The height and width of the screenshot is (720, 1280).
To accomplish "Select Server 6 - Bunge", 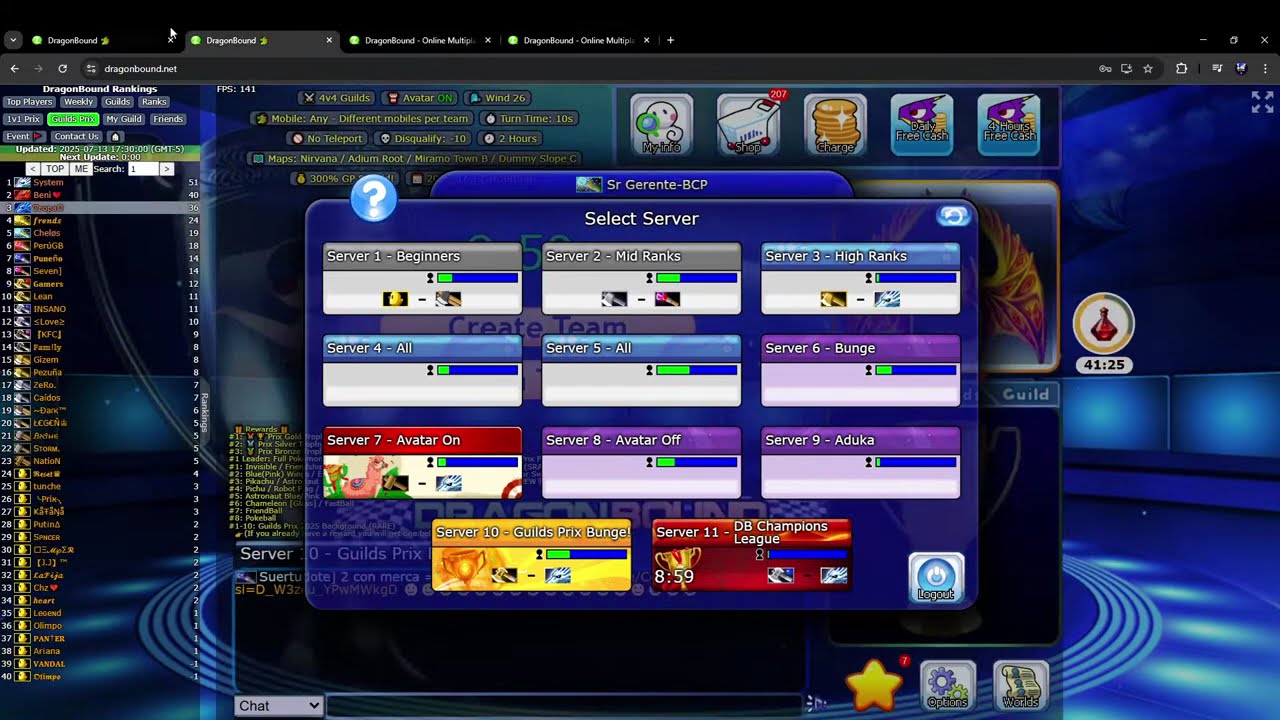I will click(x=860, y=370).
